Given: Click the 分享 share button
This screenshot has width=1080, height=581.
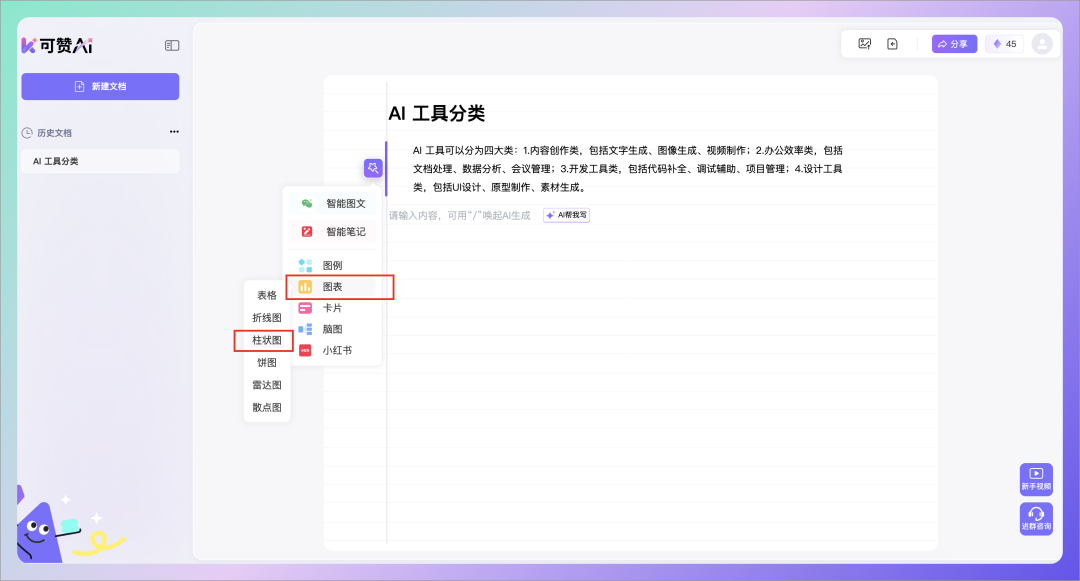Looking at the screenshot, I should coord(954,44).
